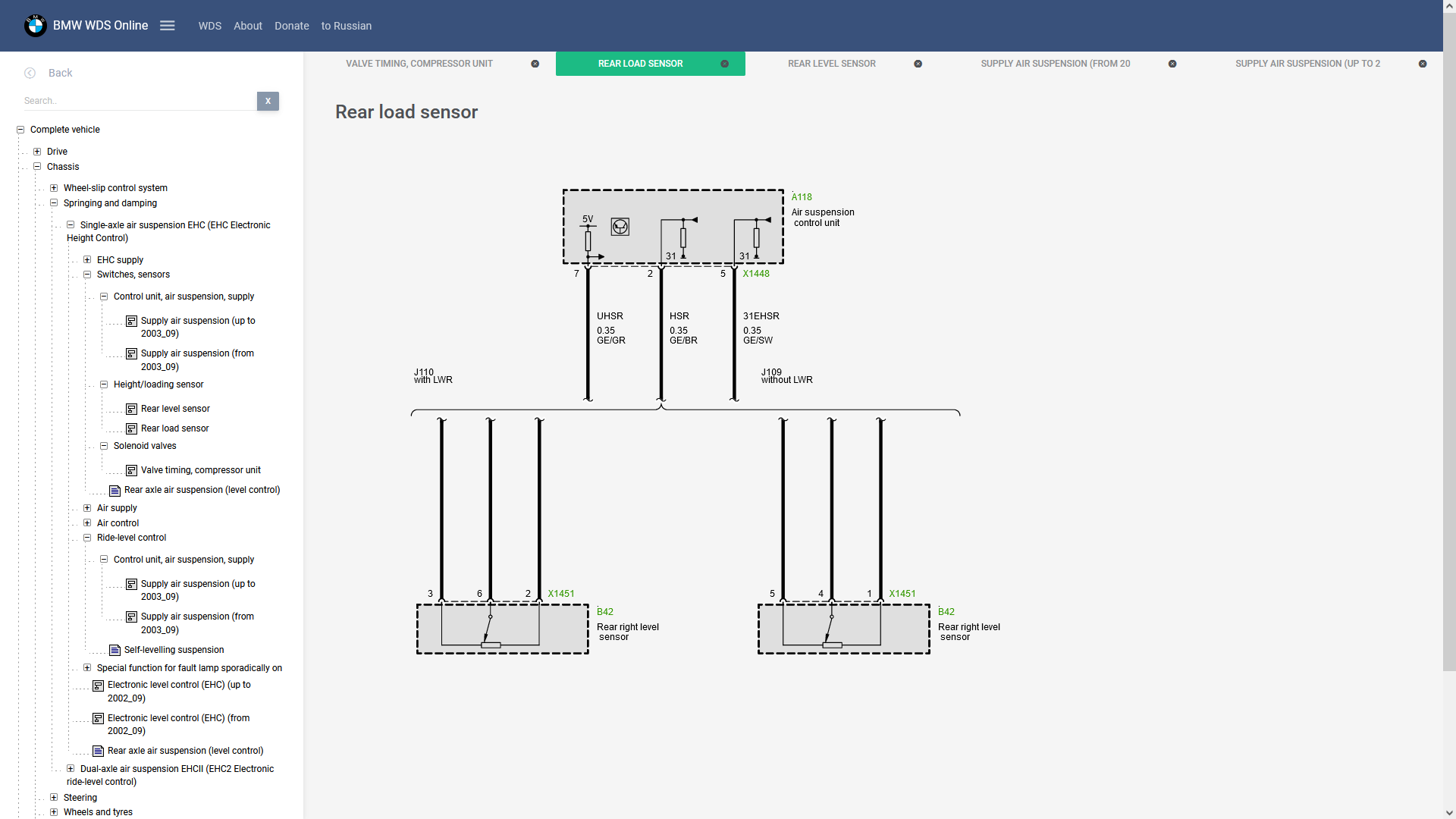1456x819 pixels.
Task: Open the hamburger menu icon
Action: click(168, 26)
